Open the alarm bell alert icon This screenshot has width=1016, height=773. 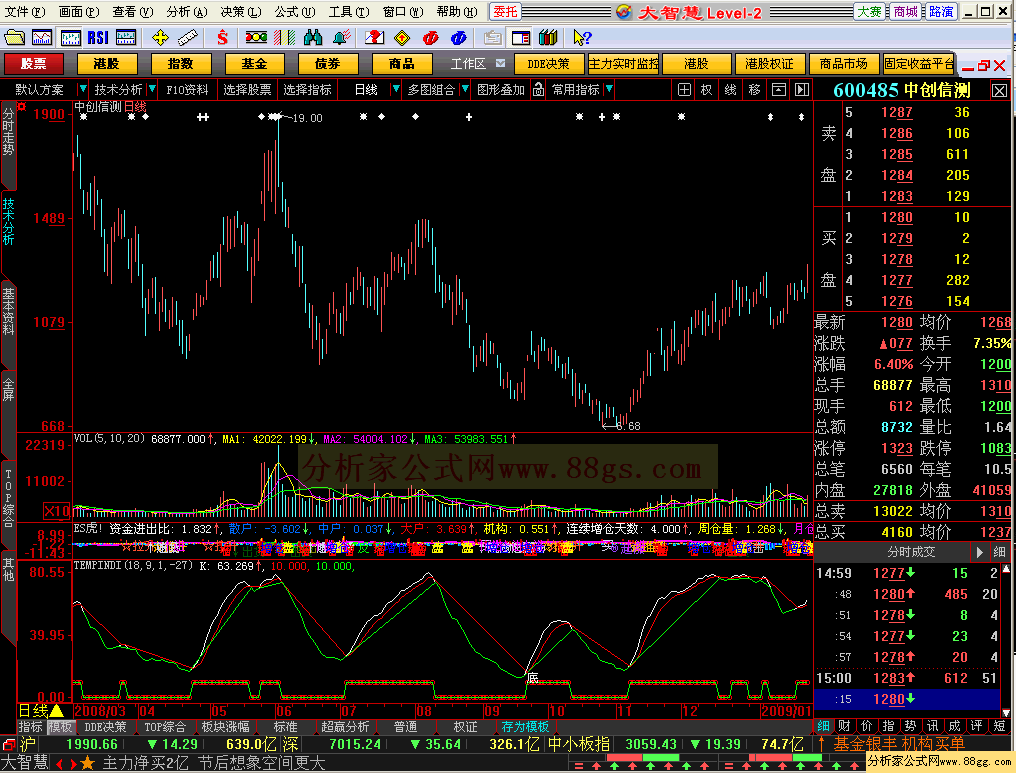341,38
